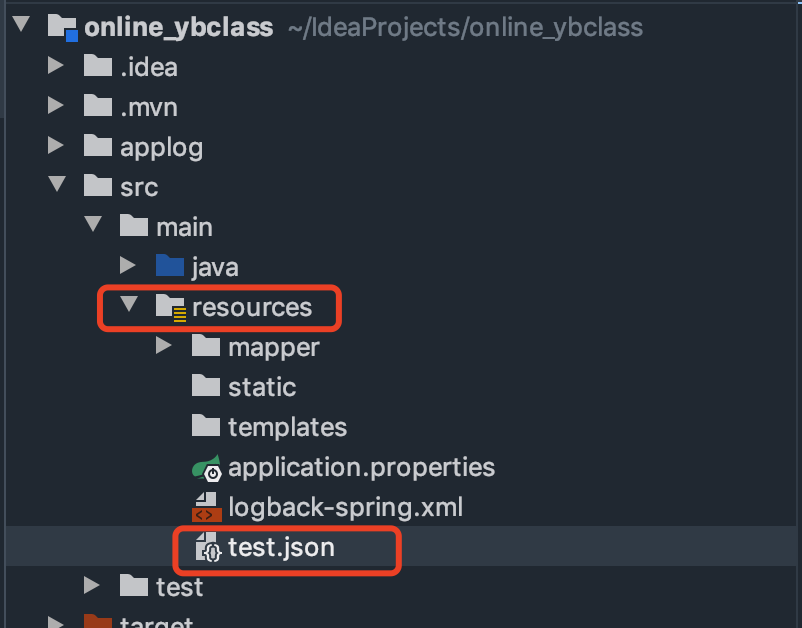Click the .idea folder icon
This screenshot has height=628, width=802.
tap(98, 65)
